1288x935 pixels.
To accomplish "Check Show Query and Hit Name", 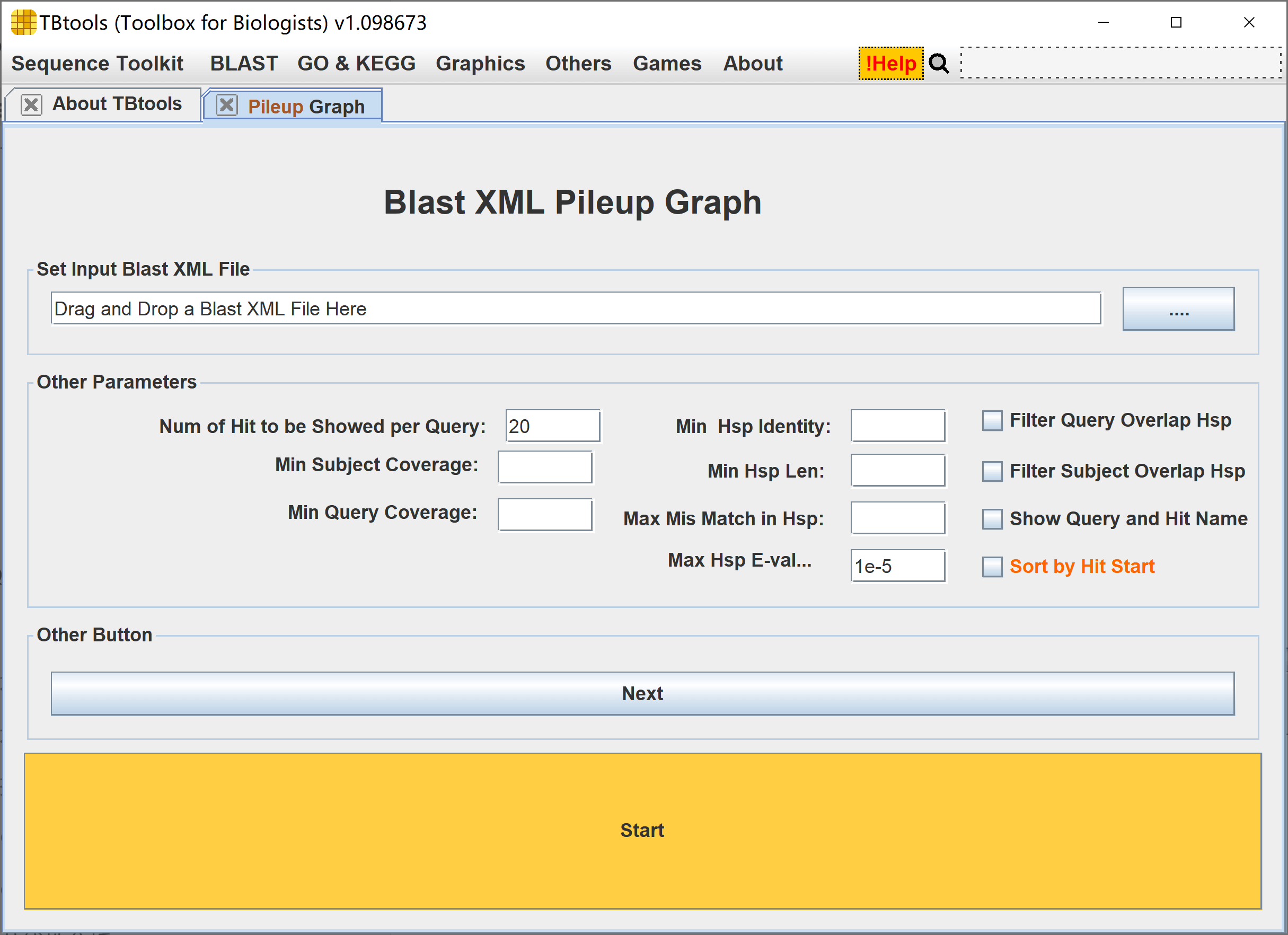I will pyautogui.click(x=992, y=518).
